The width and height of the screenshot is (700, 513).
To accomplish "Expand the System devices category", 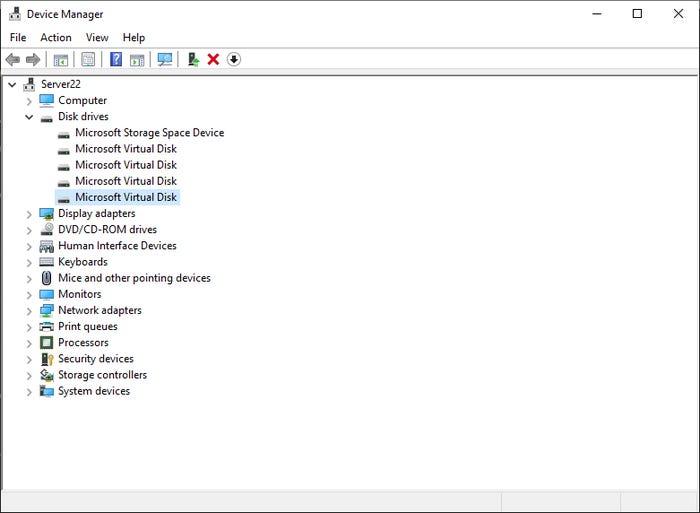I will 29,392.
